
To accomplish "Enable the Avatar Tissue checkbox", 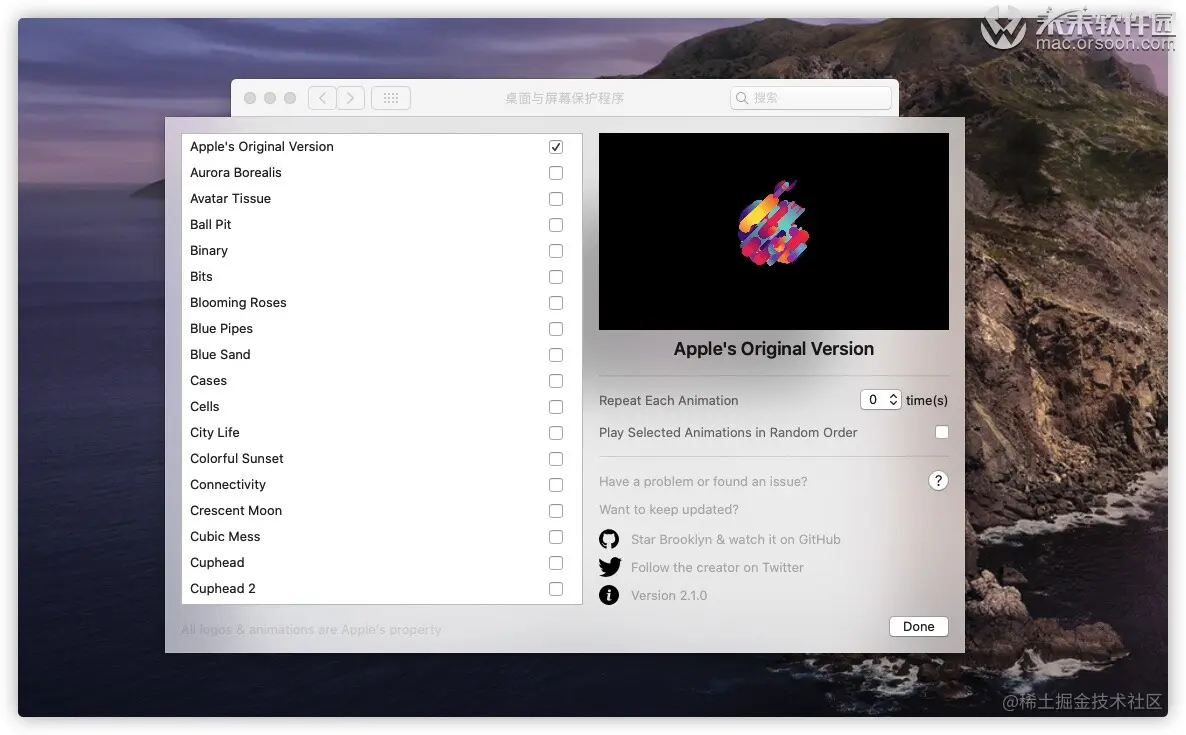I will [556, 199].
